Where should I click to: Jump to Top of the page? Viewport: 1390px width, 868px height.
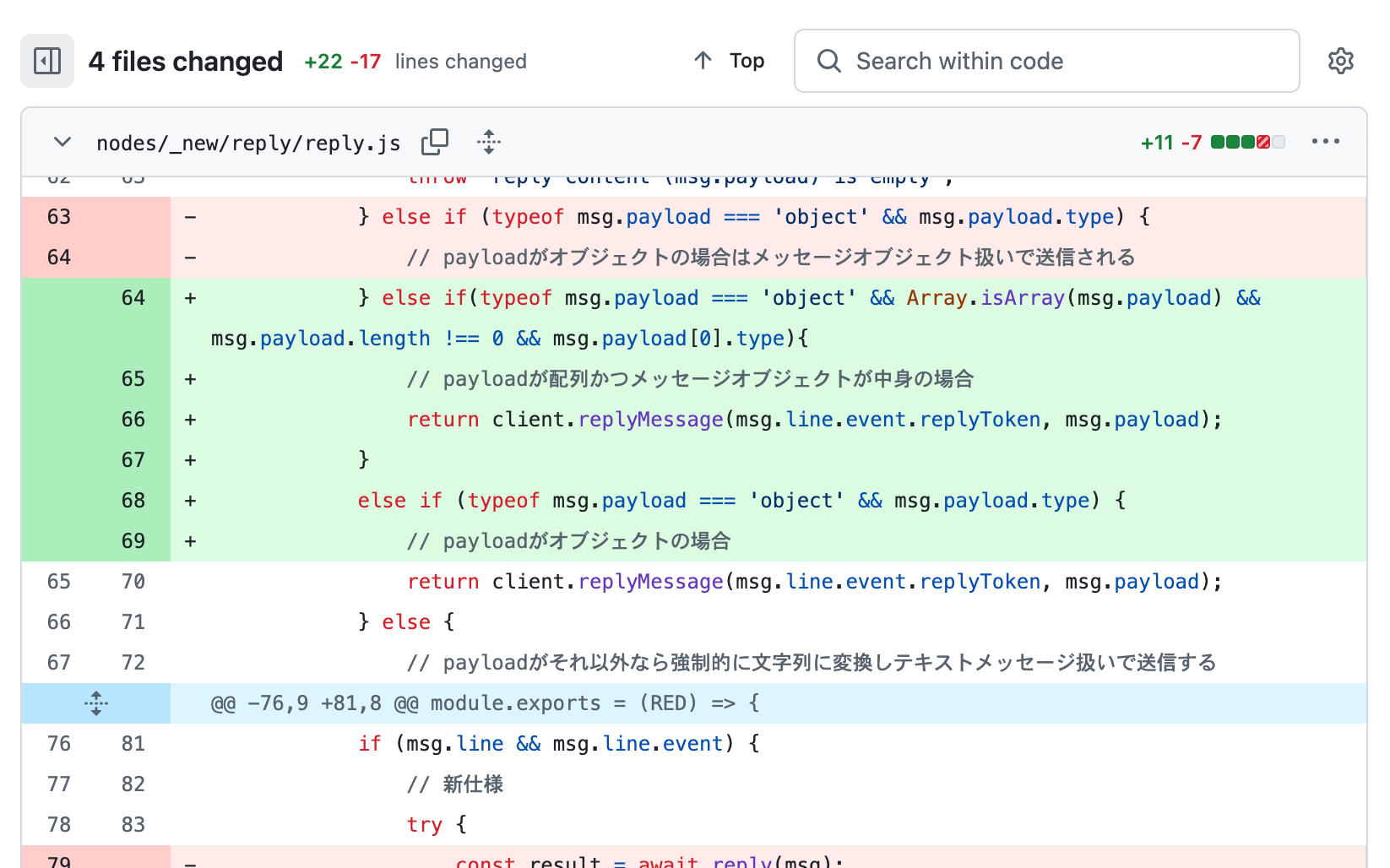730,61
